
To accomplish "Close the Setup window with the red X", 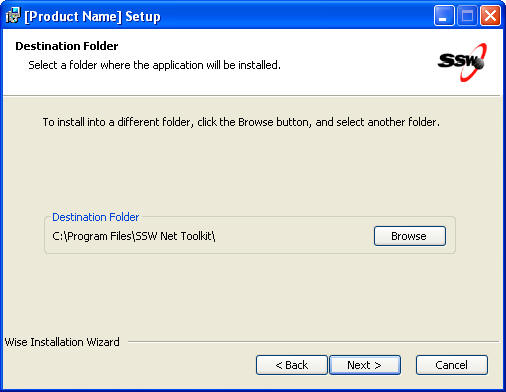I will pyautogui.click(x=490, y=16).
